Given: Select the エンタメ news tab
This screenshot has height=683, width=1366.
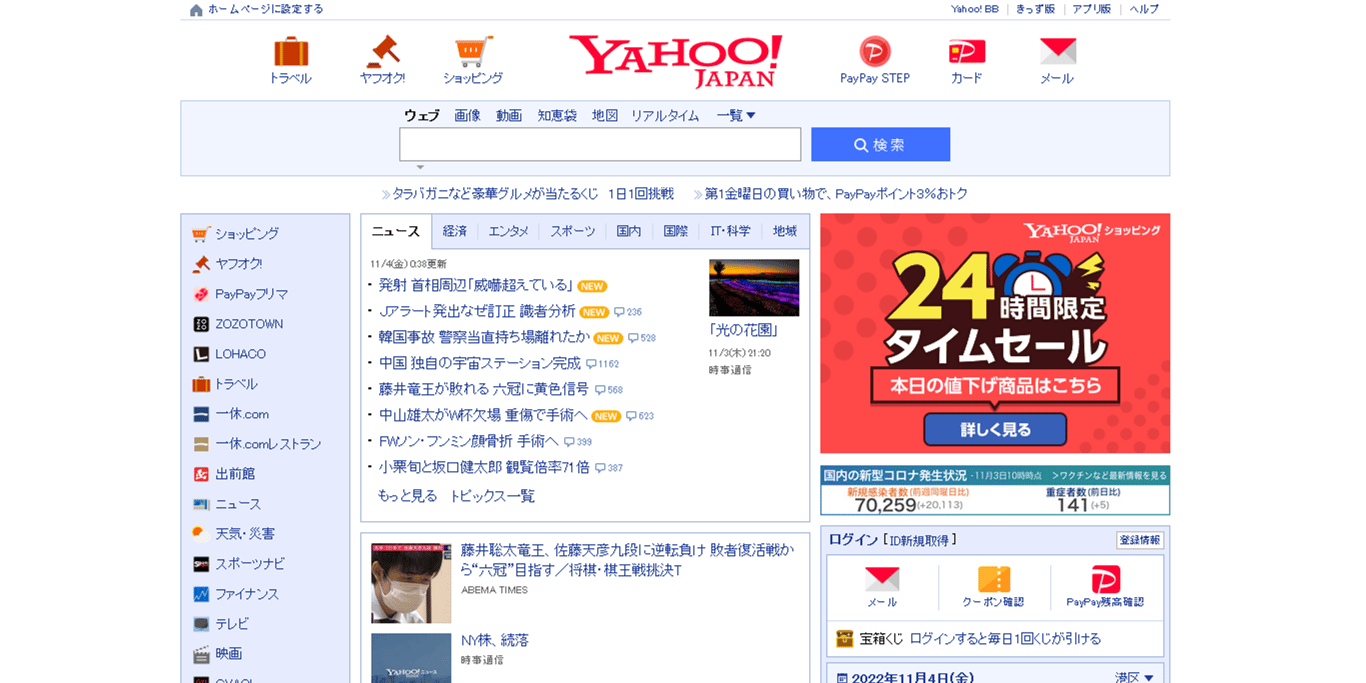Looking at the screenshot, I should point(509,231).
